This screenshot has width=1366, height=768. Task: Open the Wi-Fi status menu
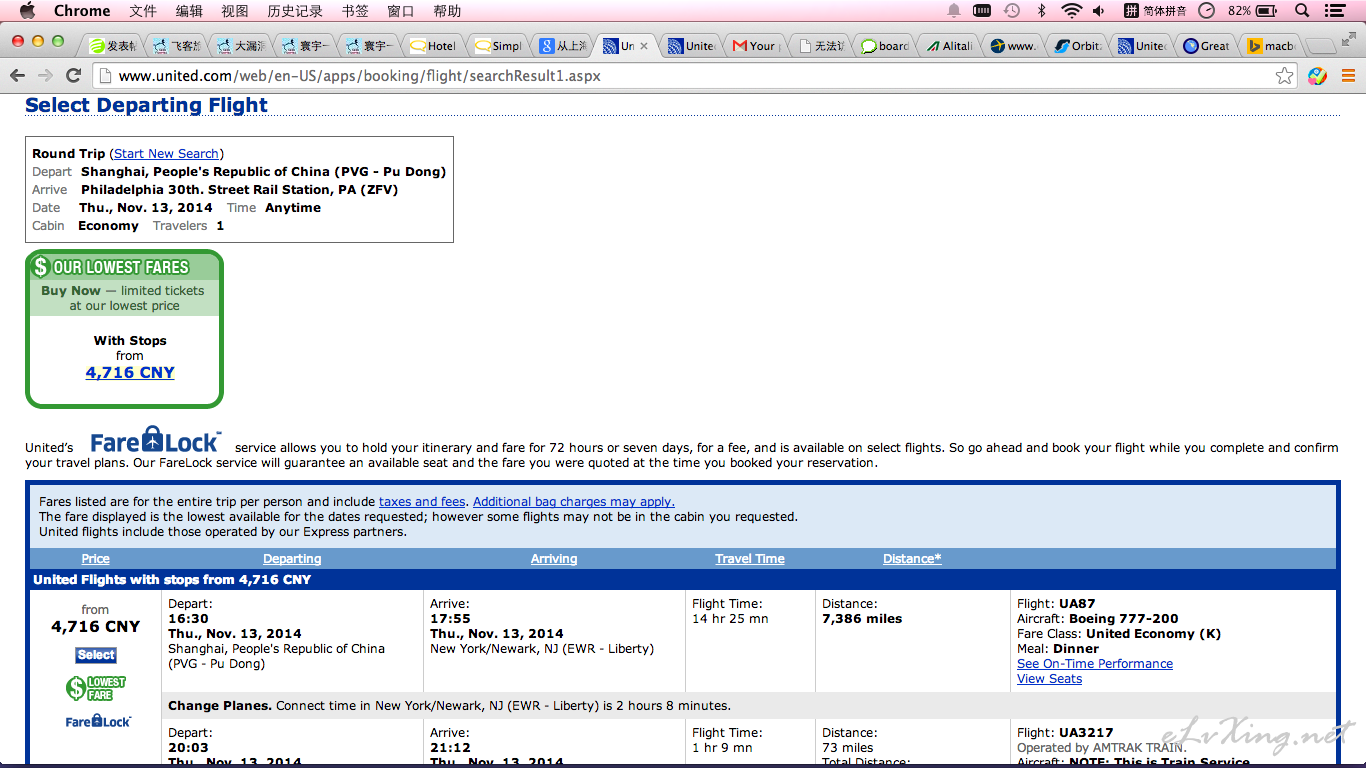pos(1071,11)
